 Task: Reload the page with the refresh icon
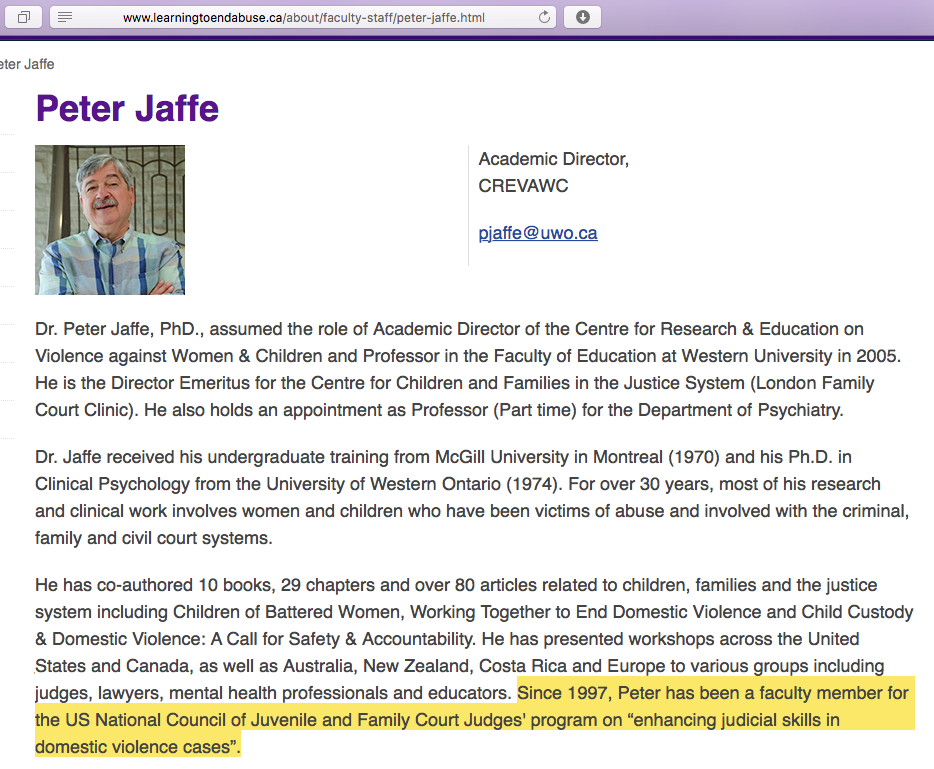[x=545, y=17]
